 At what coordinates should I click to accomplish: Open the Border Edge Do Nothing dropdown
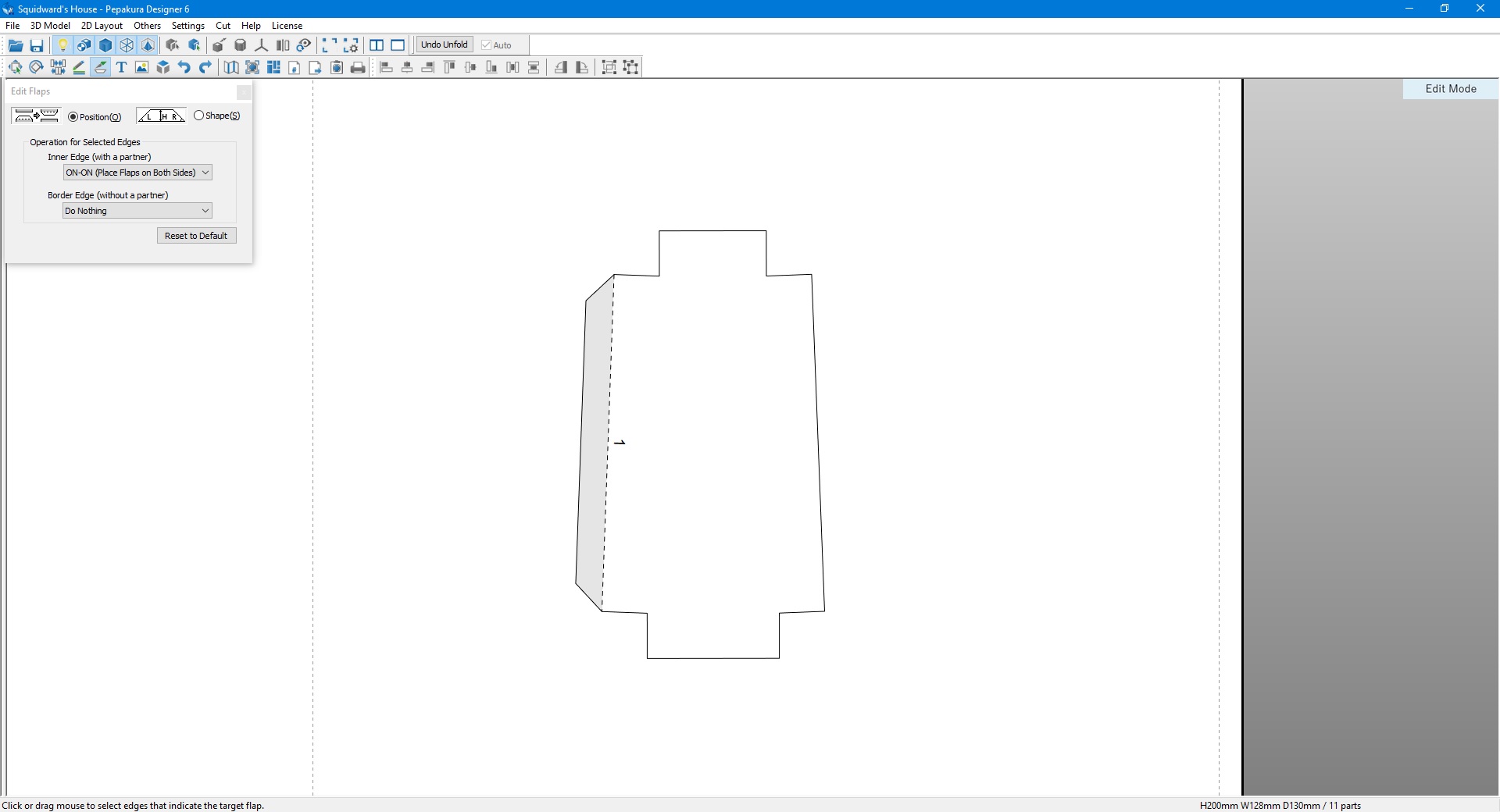(x=137, y=211)
